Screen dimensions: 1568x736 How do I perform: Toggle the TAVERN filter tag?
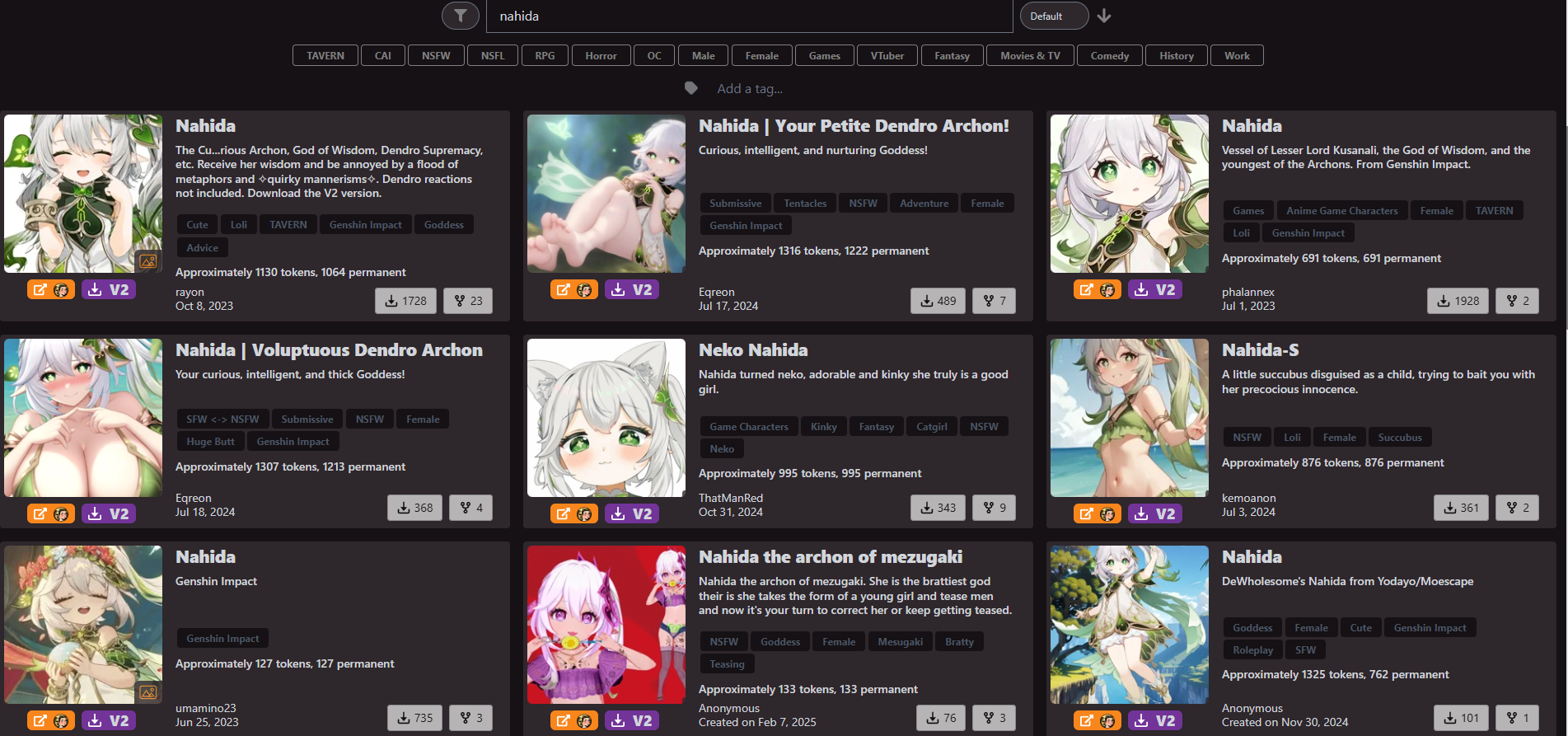(x=325, y=55)
